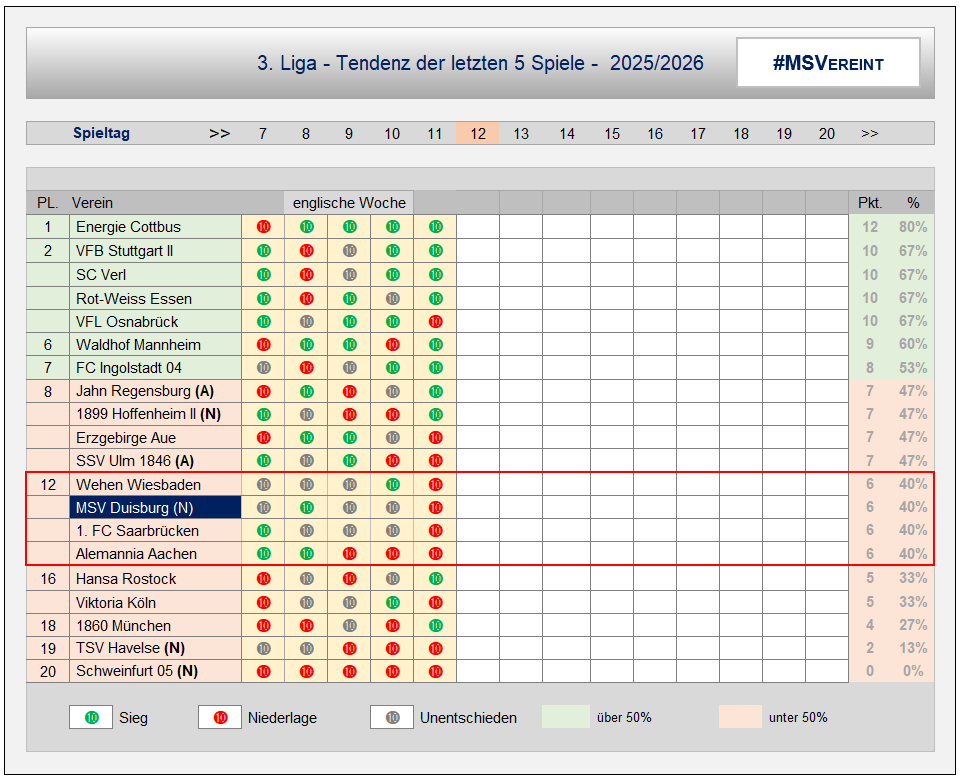Click the #MSVereint button
The image size is (961, 781).
click(828, 64)
